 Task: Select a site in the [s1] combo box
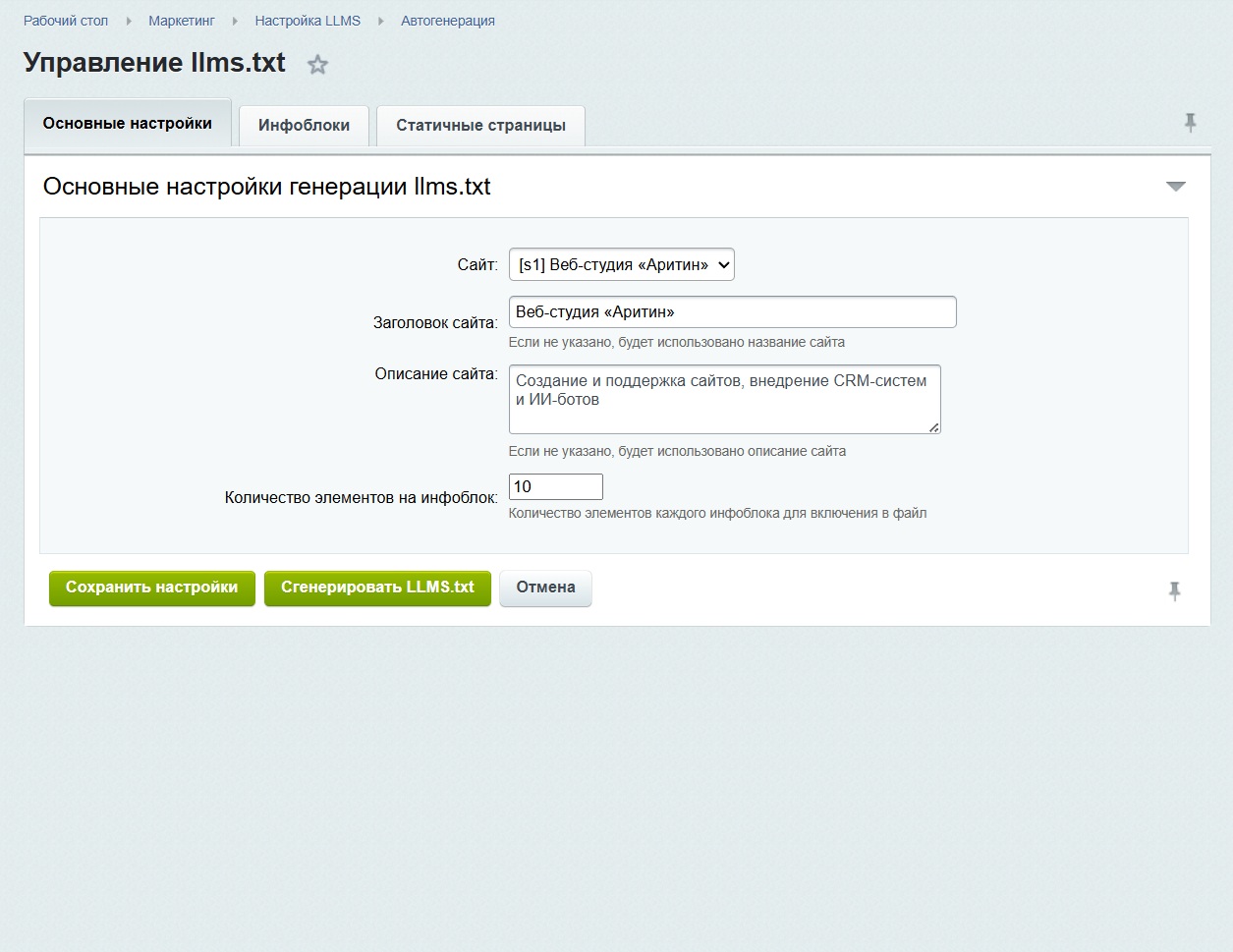pyautogui.click(x=621, y=263)
